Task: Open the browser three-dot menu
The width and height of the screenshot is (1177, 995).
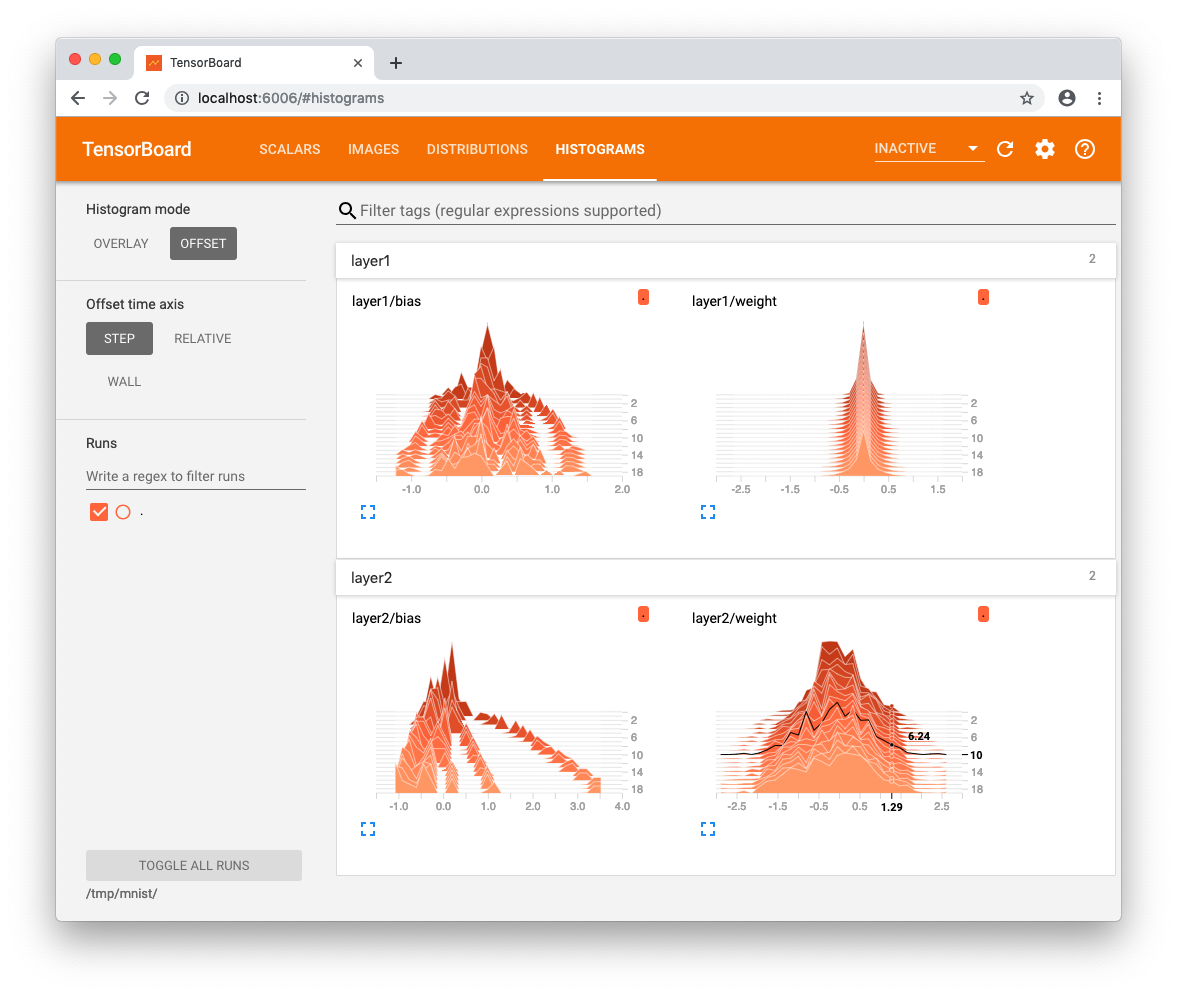Action: click(1099, 98)
